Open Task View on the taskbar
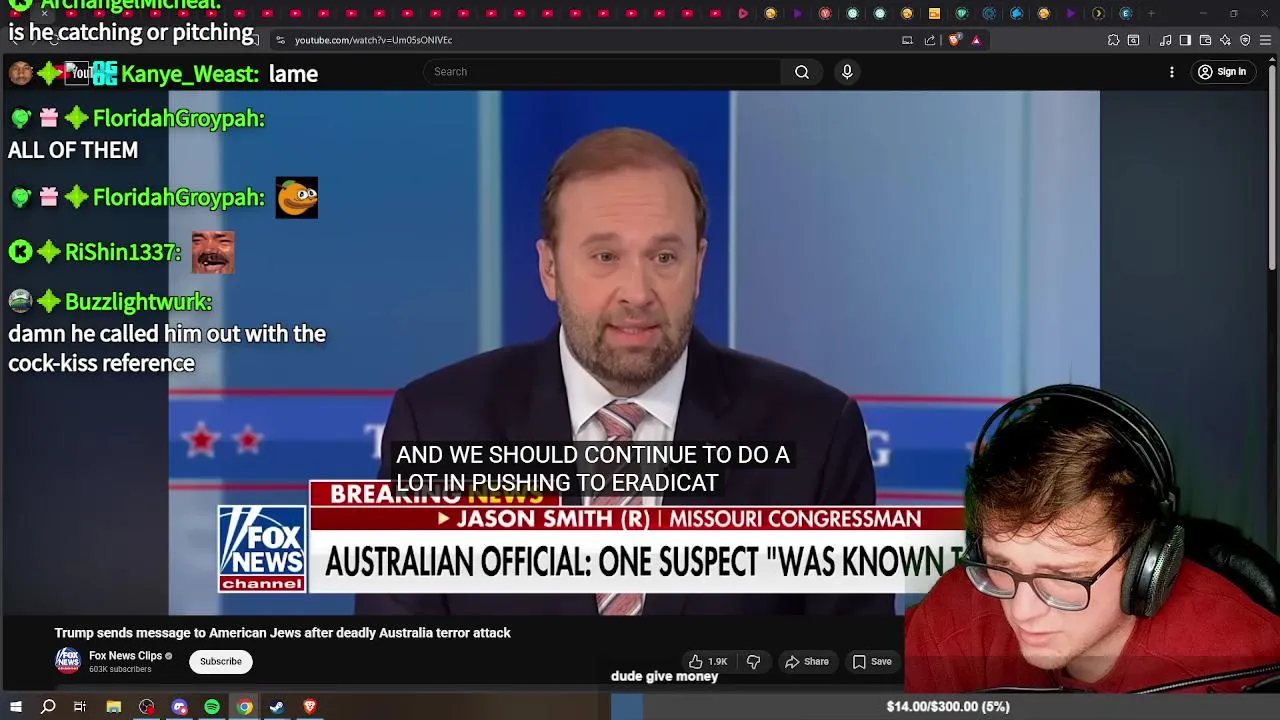Viewport: 1280px width, 720px height. (80, 707)
